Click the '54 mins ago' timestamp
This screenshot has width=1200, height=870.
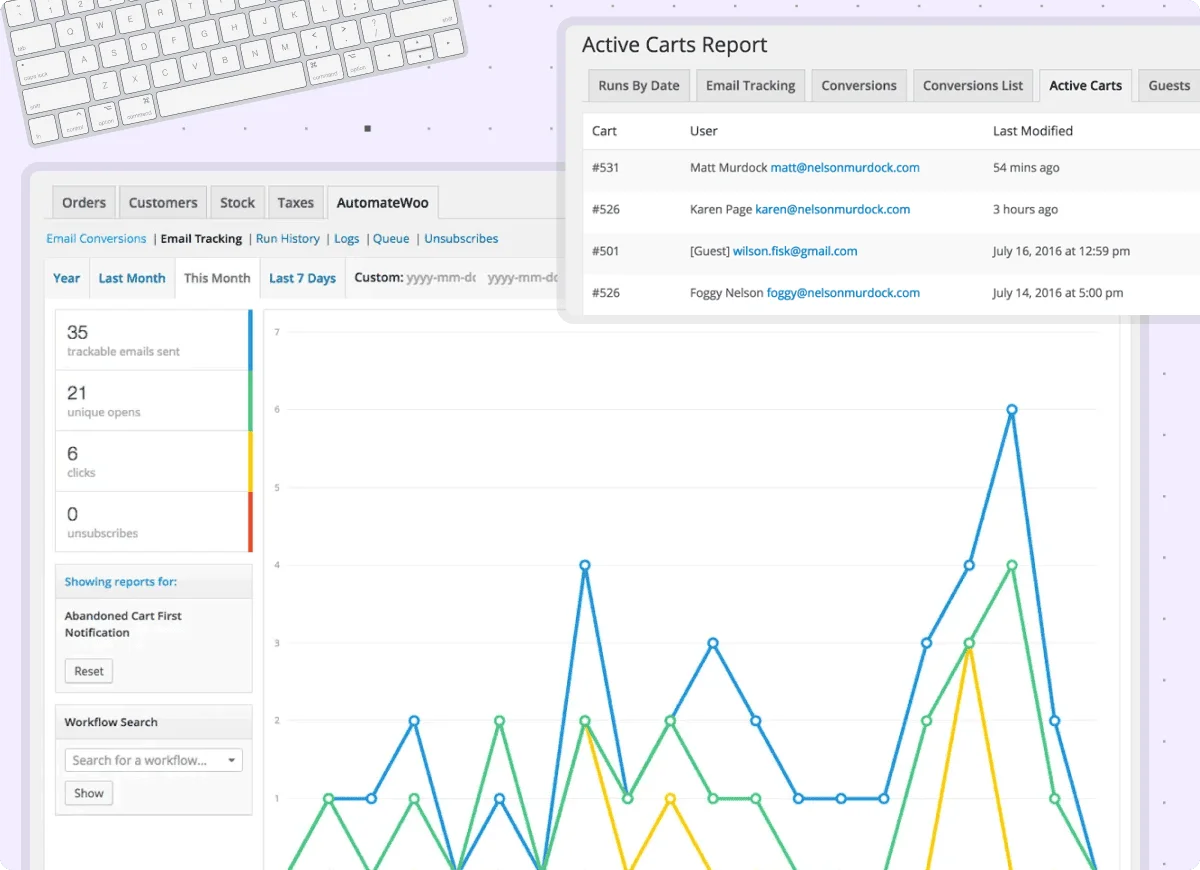[1026, 168]
